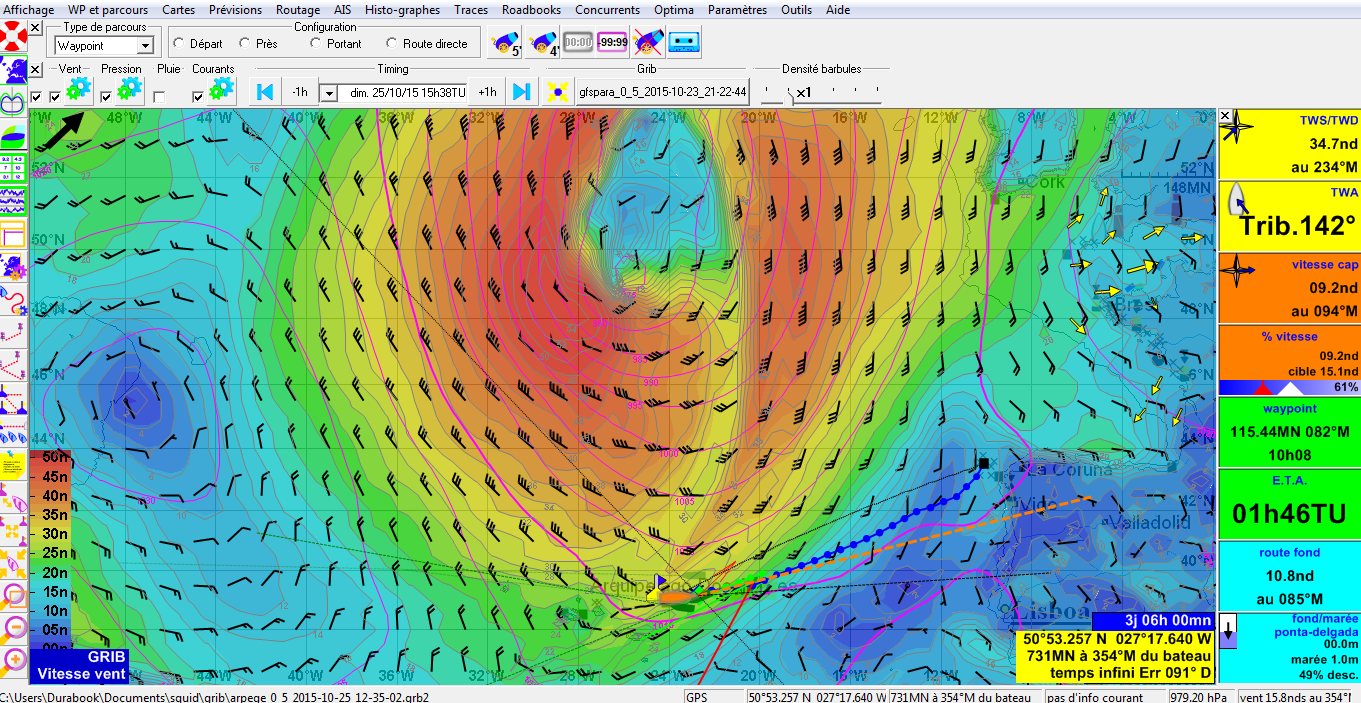
Task: Click the cannon 5' icon
Action: pos(505,42)
